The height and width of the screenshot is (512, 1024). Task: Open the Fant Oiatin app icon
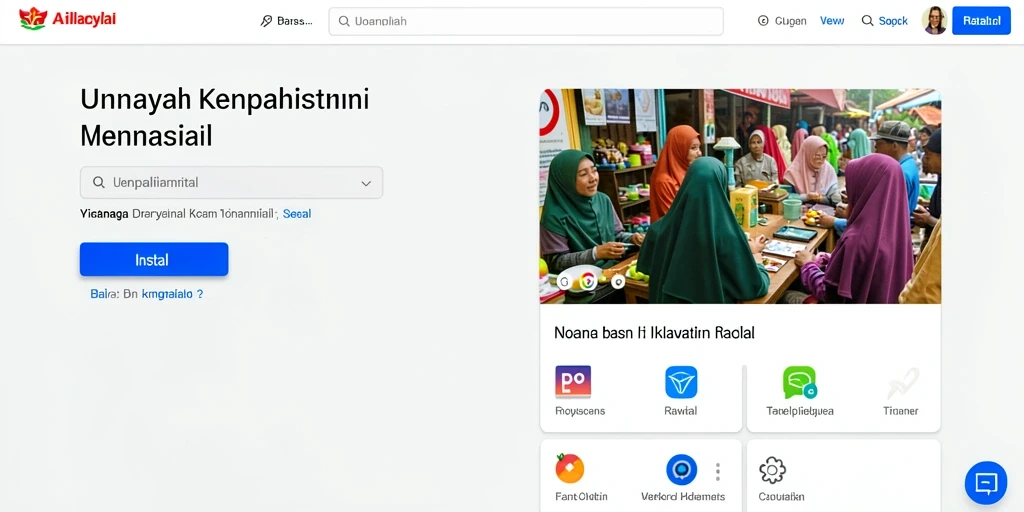569,468
